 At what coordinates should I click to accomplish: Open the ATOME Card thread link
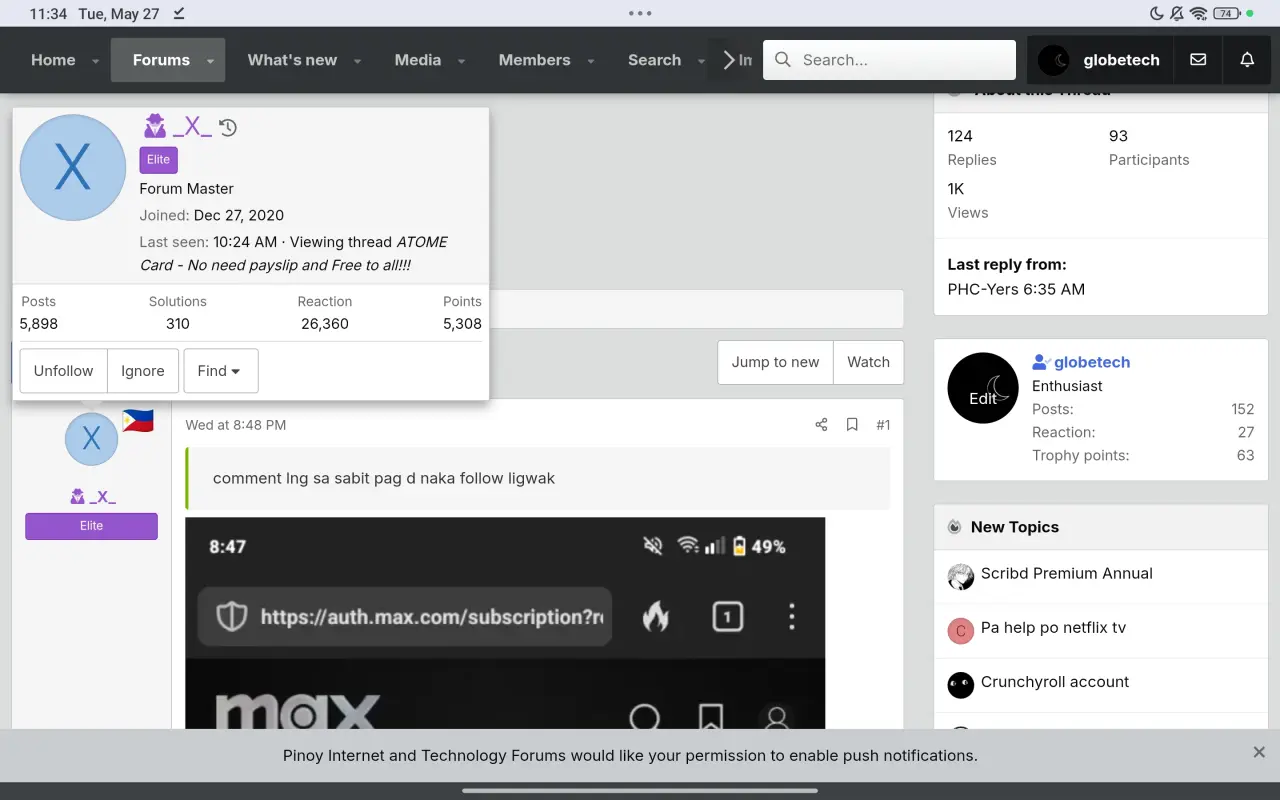(x=293, y=253)
